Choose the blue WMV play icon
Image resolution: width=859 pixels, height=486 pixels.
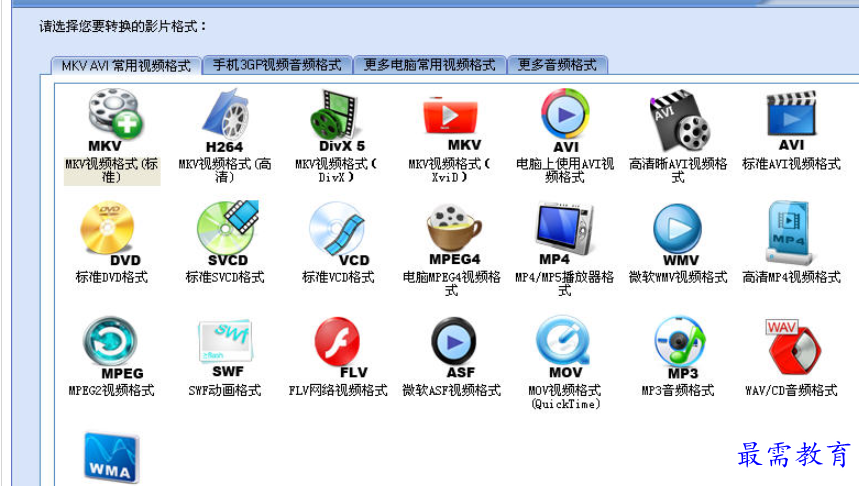click(x=678, y=235)
